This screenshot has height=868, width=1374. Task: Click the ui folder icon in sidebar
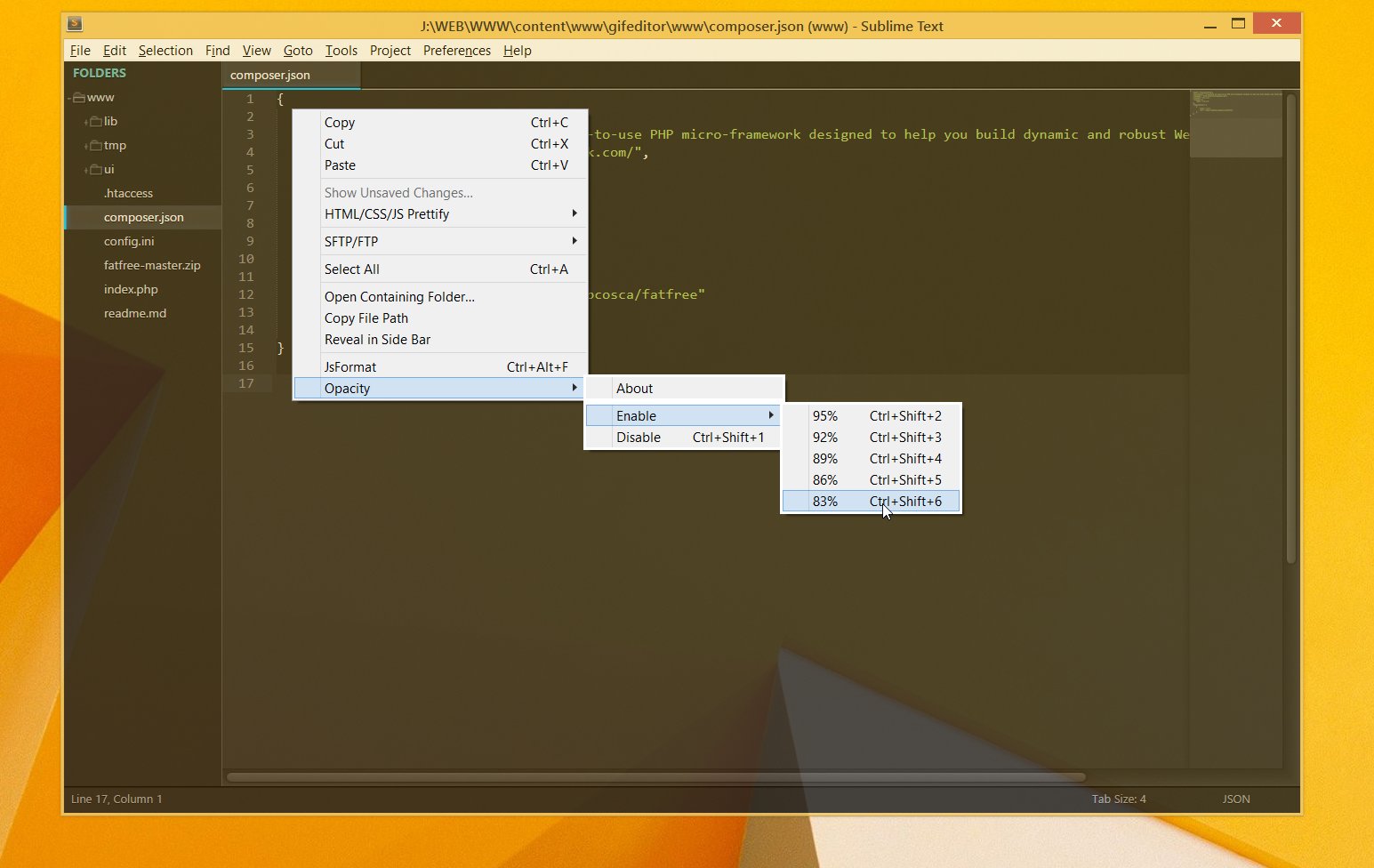(x=96, y=170)
